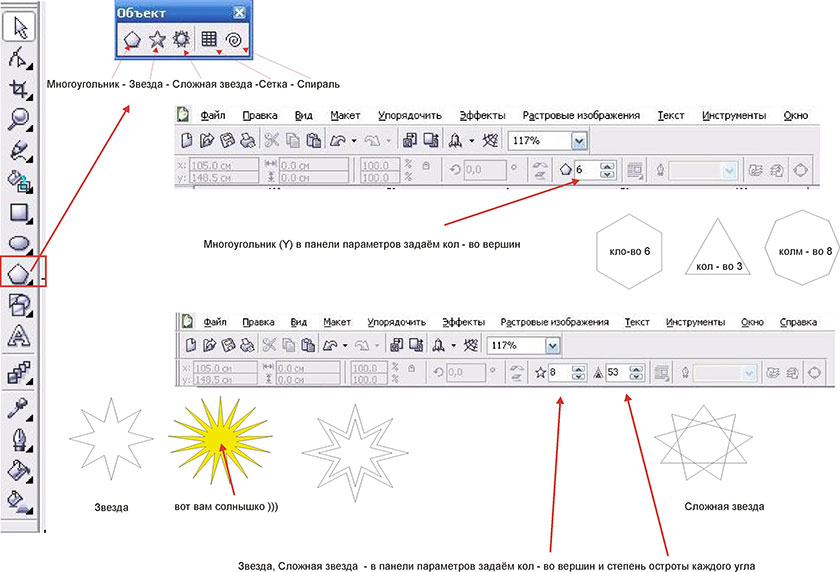
Task: Select the Complex star tool icon
Action: 182,40
